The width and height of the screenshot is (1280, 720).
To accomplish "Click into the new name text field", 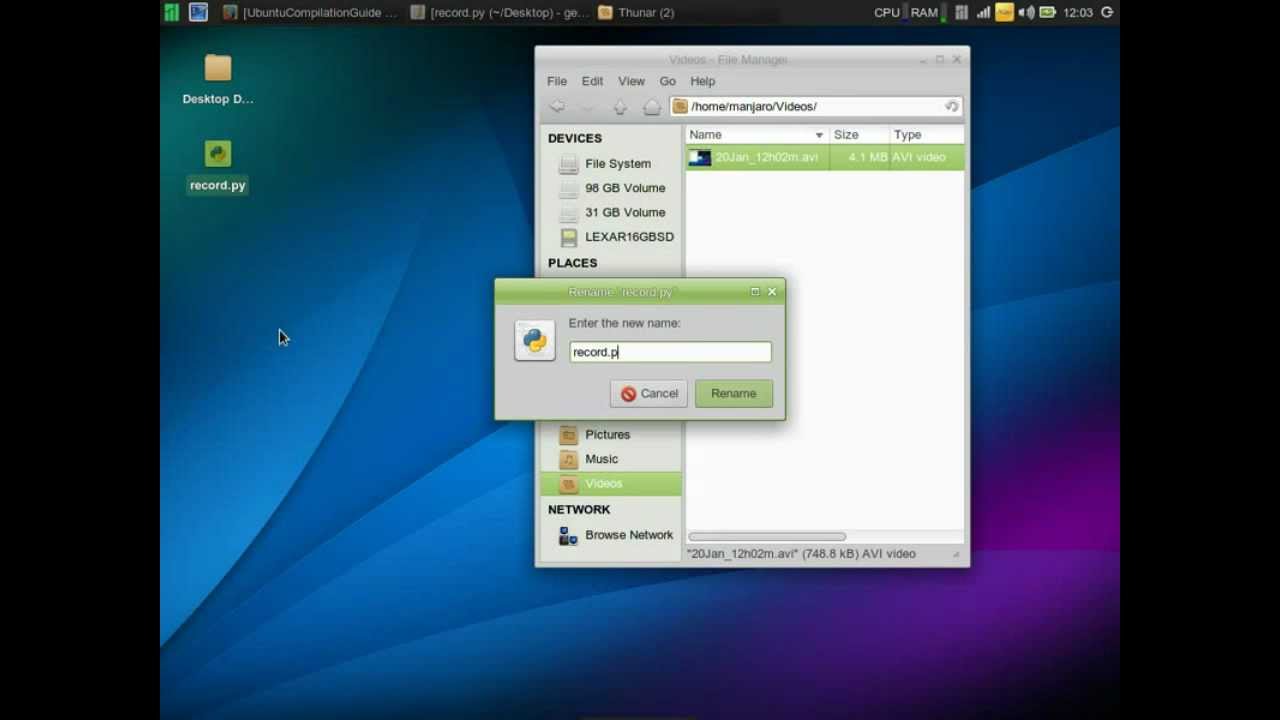I will click(670, 352).
